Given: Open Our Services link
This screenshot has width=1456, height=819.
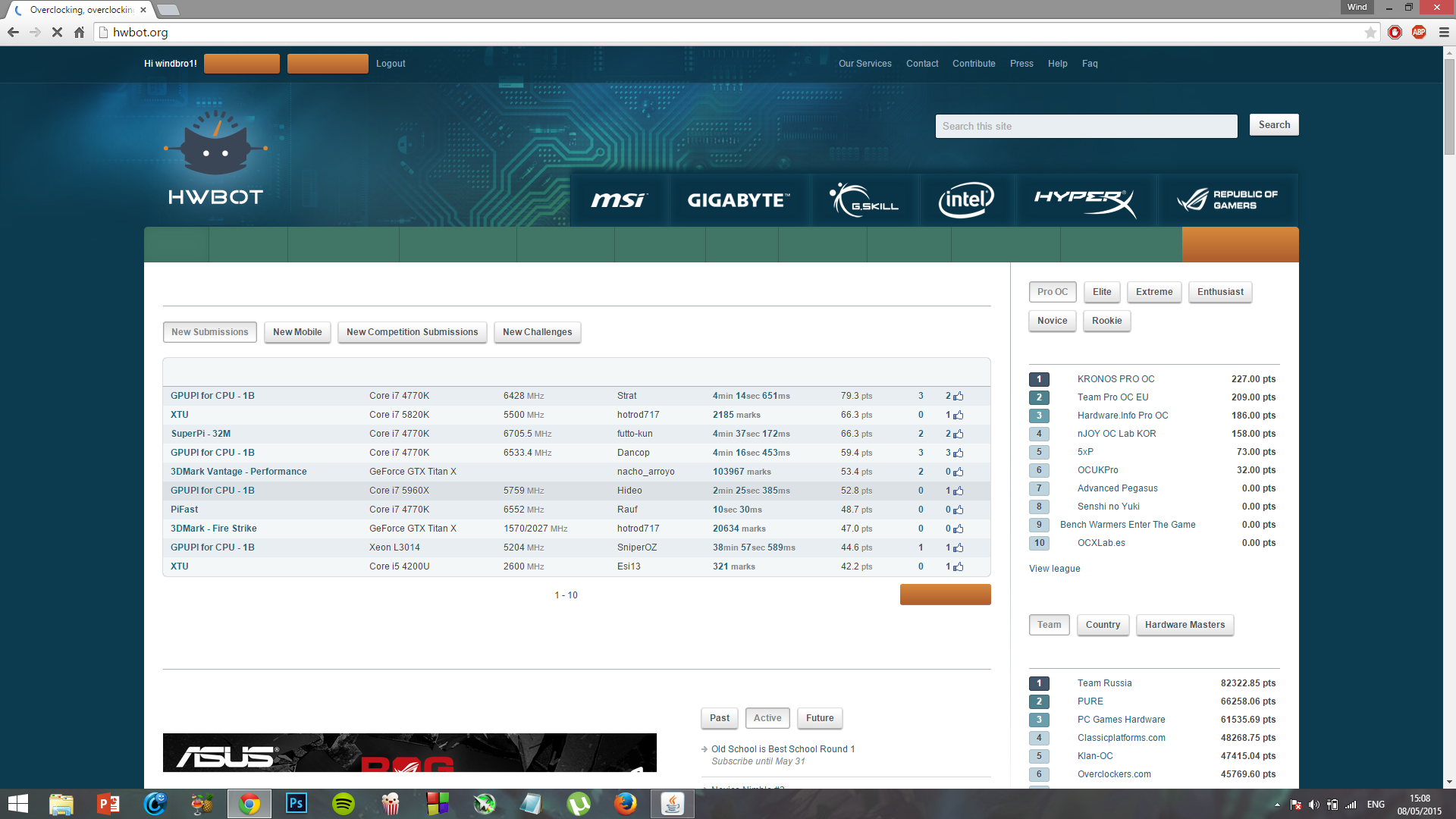Looking at the screenshot, I should (865, 64).
